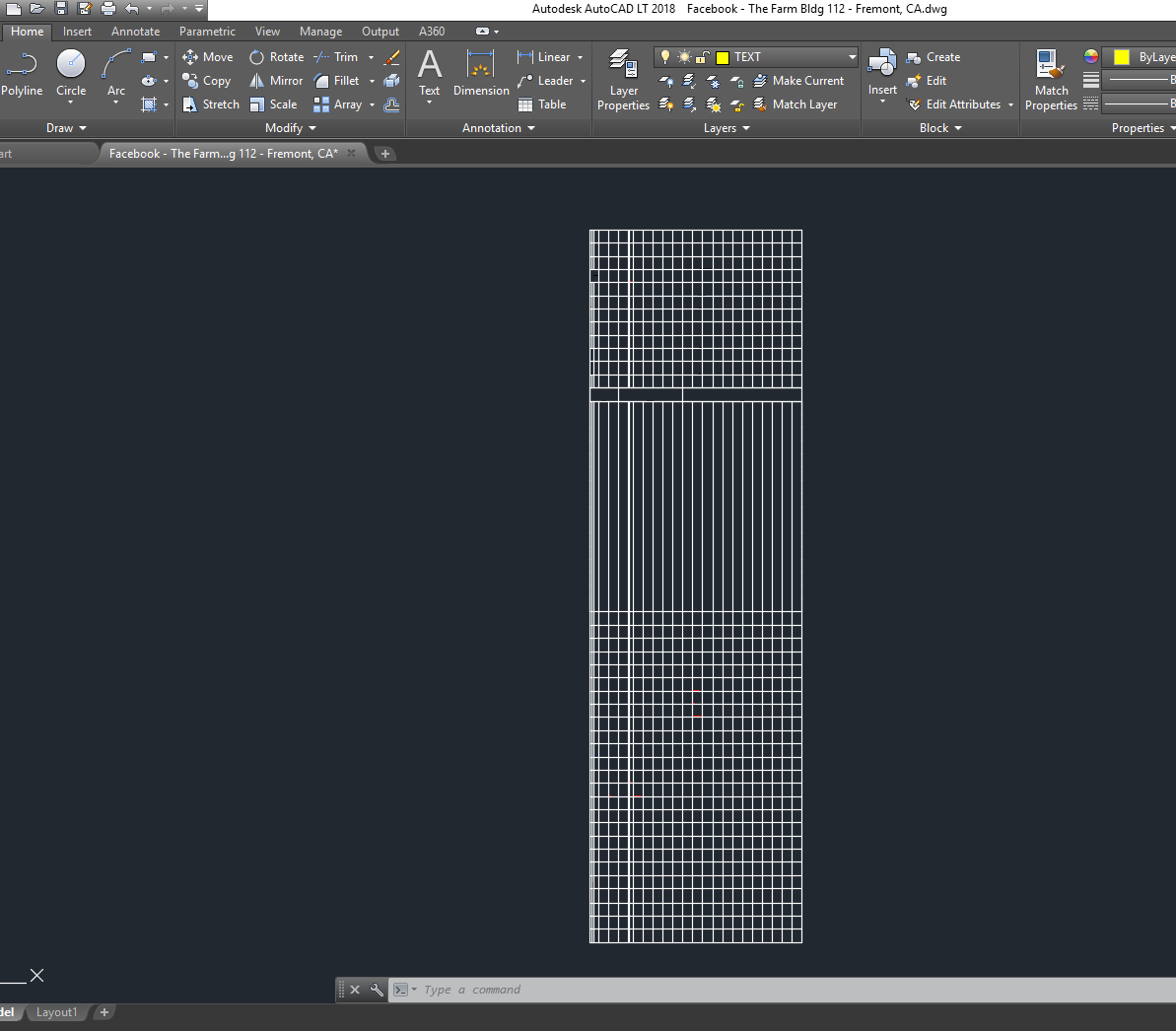
Task: Click the Make Current button
Action: (x=799, y=80)
